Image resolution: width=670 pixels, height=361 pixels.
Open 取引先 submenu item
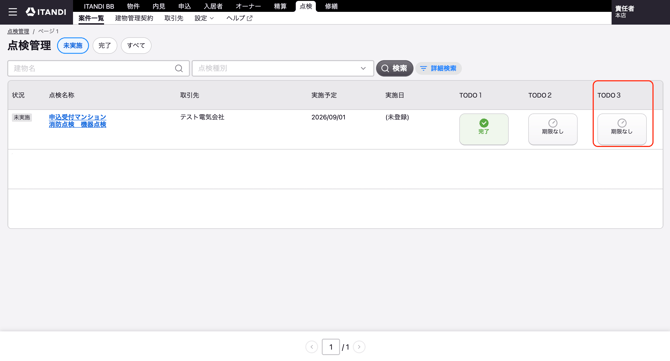(174, 18)
